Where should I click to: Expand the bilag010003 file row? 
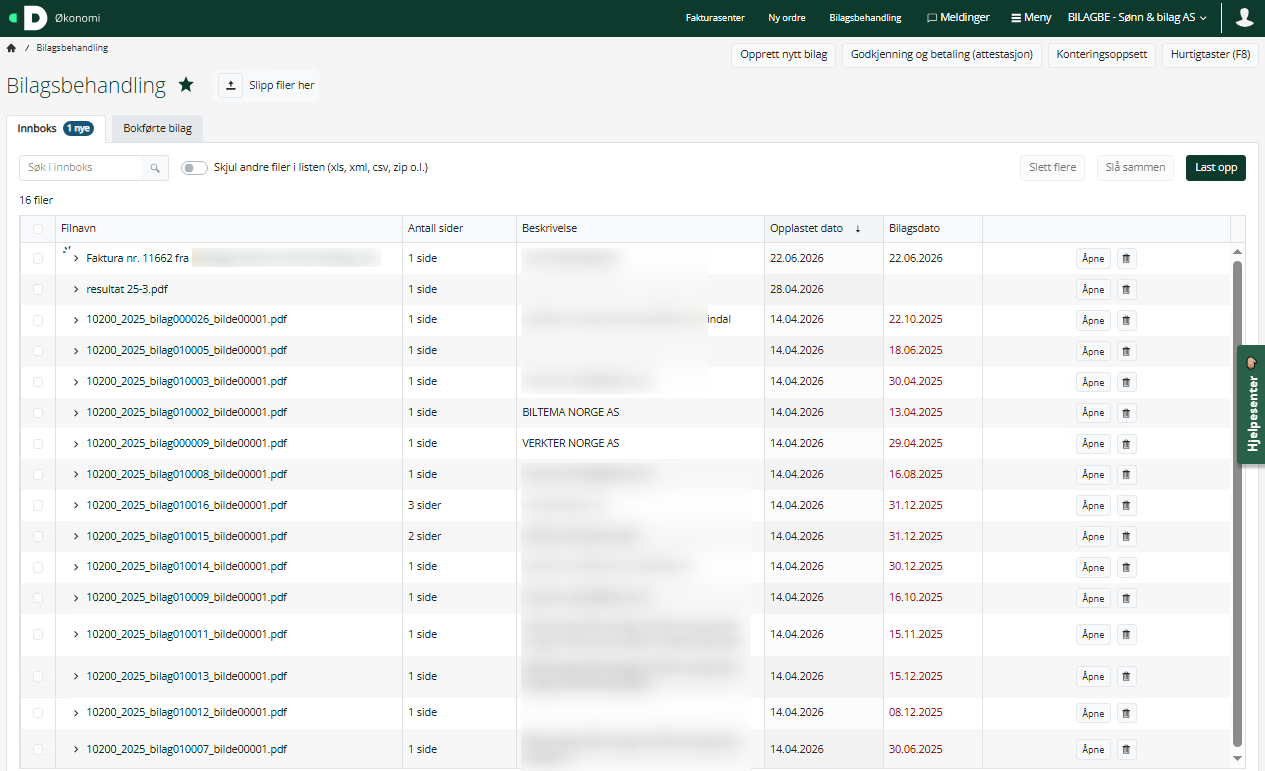click(x=76, y=381)
